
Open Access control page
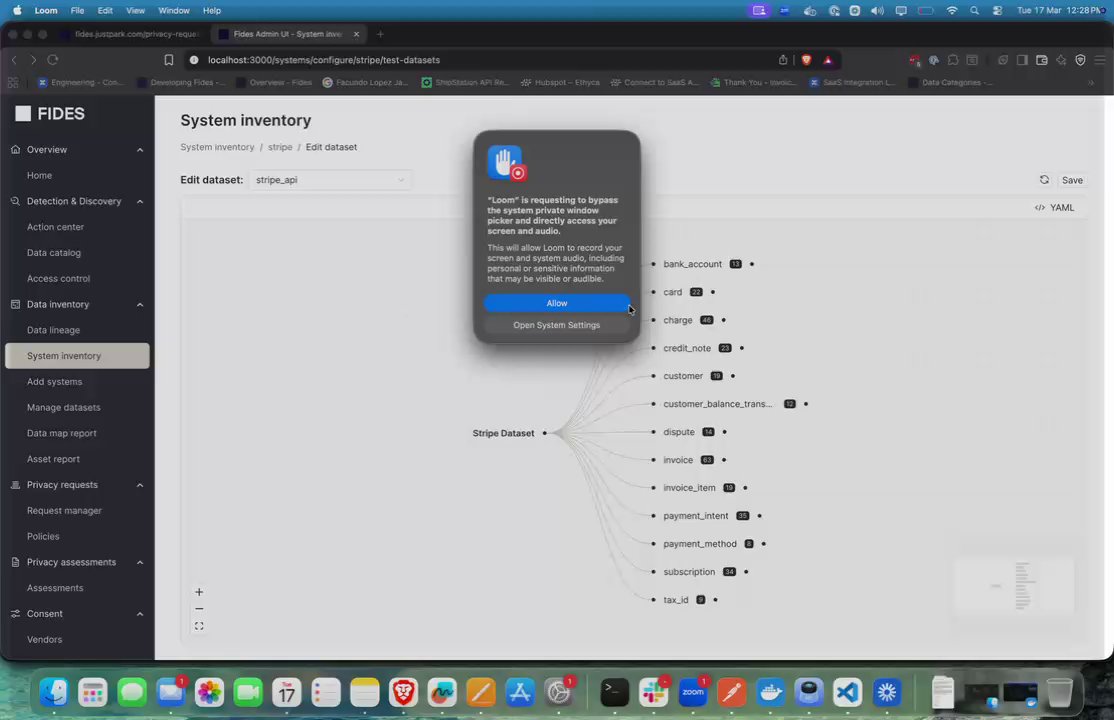tap(58, 279)
